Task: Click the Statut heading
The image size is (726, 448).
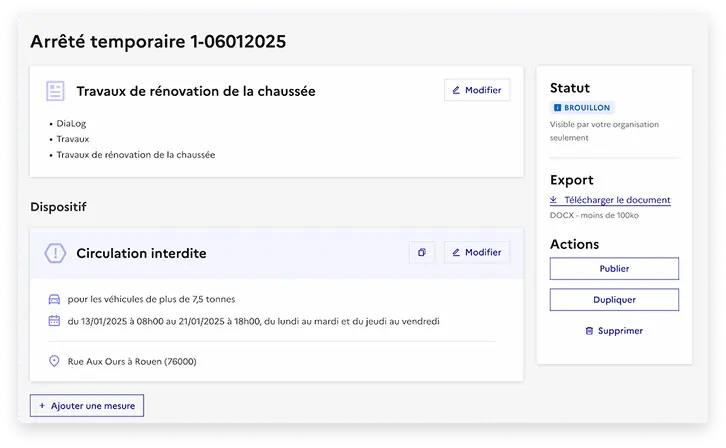Action: [x=570, y=88]
